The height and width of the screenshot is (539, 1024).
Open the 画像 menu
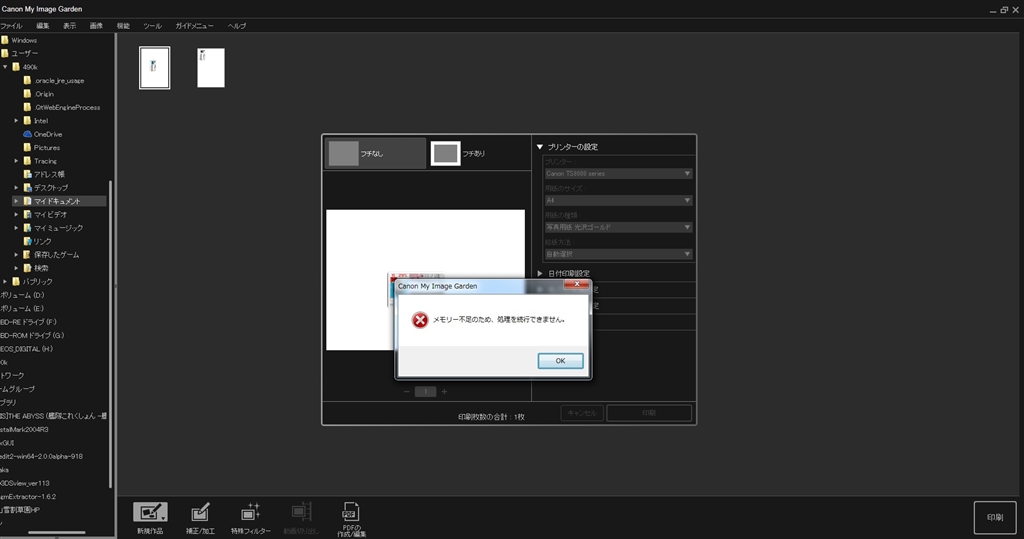tap(96, 26)
